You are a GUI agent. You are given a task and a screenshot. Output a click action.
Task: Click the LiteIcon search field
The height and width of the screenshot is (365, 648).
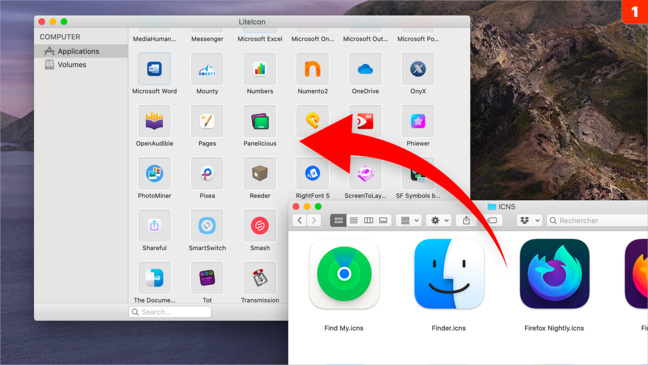click(170, 312)
